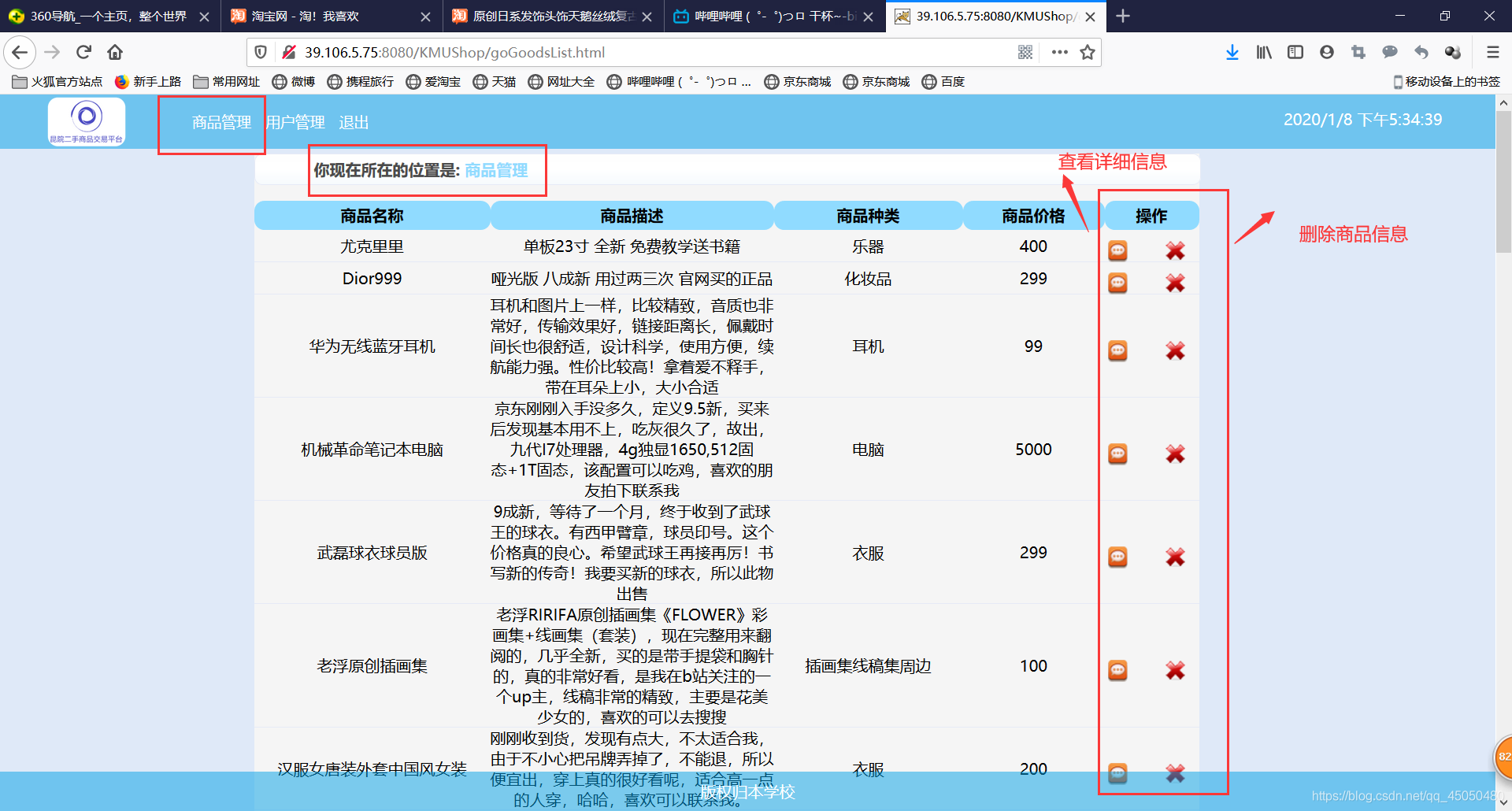Open the insecure connection lock icon
Image resolution: width=1512 pixels, height=811 pixels.
click(x=289, y=52)
